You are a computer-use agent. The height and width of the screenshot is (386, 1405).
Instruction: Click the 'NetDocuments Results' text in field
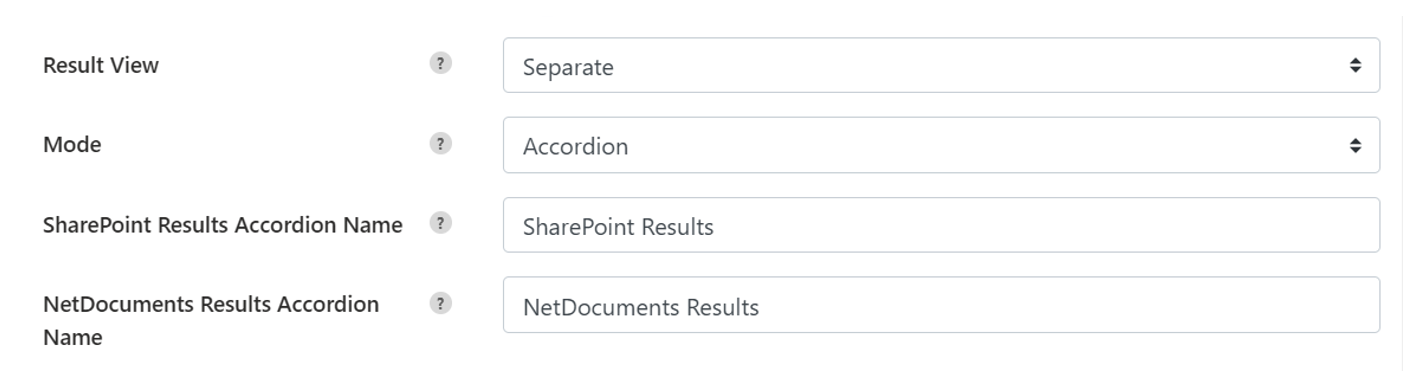pos(641,307)
